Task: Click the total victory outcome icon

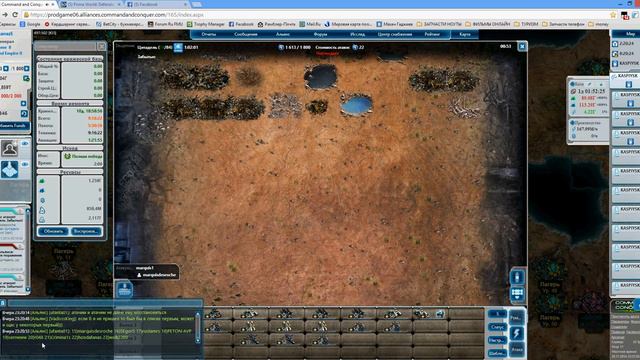Action: 67,156
